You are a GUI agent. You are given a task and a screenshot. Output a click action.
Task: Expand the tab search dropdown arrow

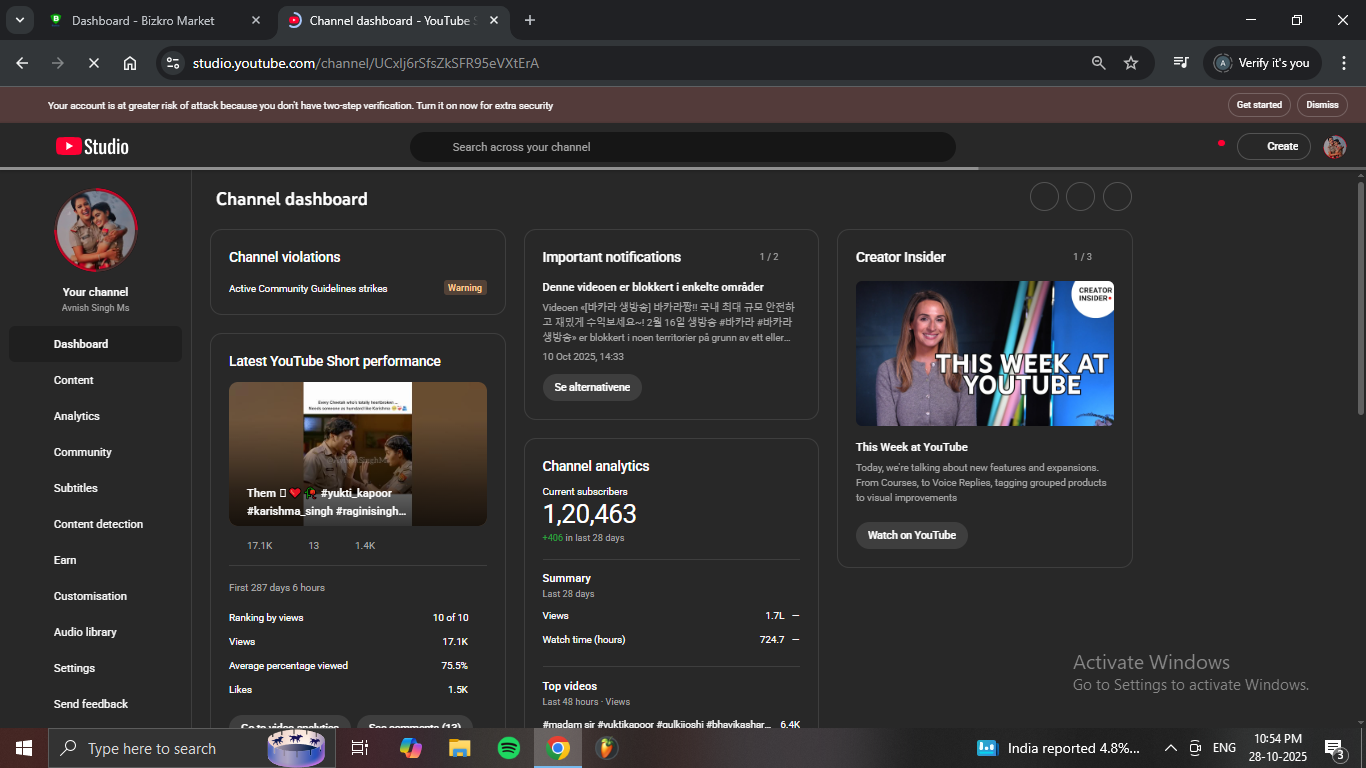(x=19, y=20)
